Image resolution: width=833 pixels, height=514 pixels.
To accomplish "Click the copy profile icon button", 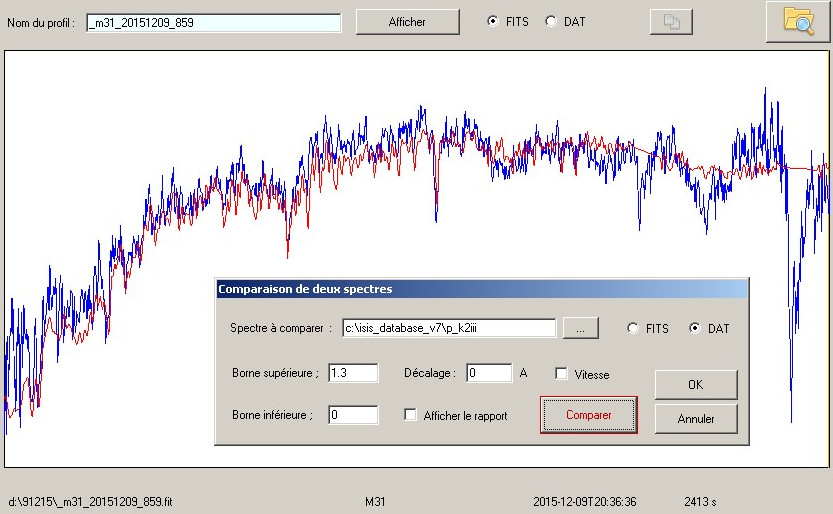I will (671, 22).
